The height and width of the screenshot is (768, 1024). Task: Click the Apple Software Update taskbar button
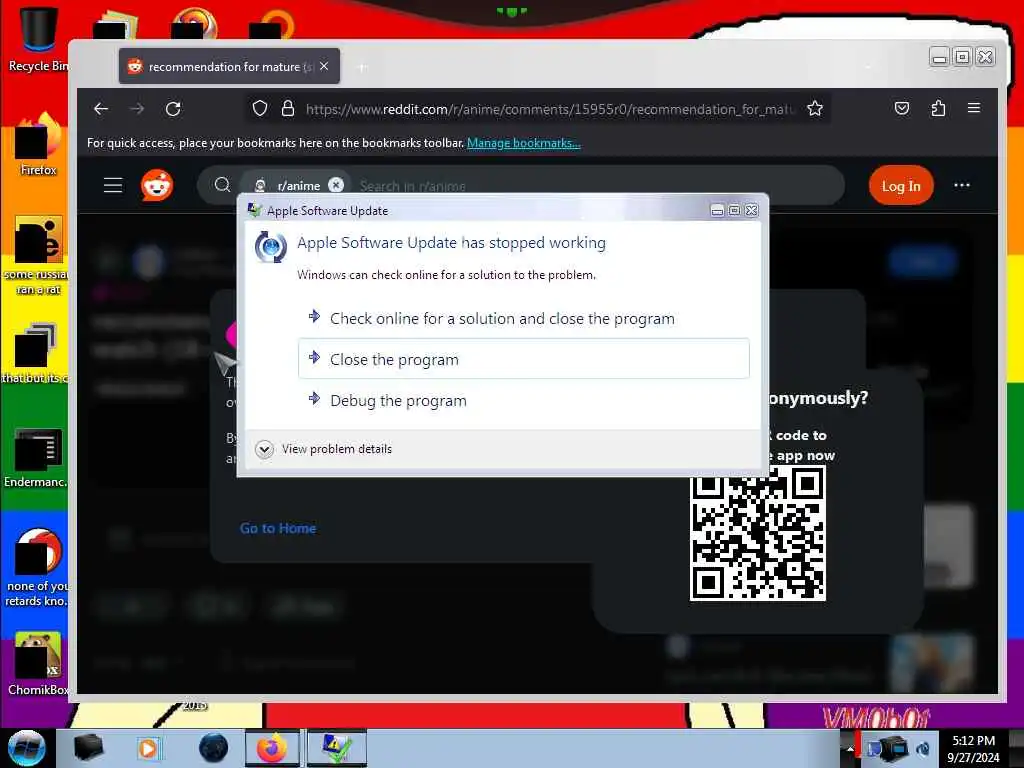click(x=337, y=748)
